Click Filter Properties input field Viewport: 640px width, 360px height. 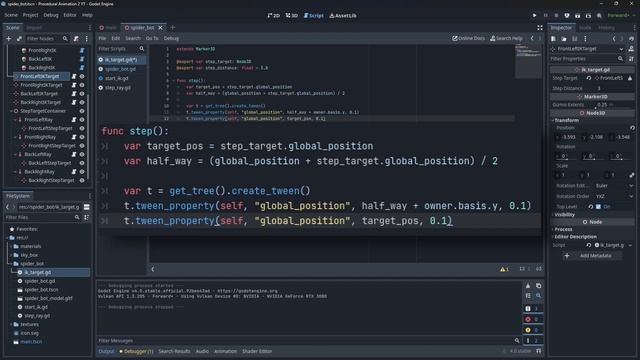pos(587,59)
